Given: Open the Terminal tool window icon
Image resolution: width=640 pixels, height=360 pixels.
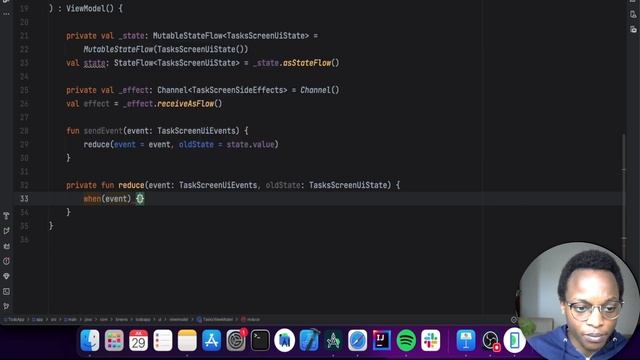Looking at the screenshot, I should [x=6, y=291].
